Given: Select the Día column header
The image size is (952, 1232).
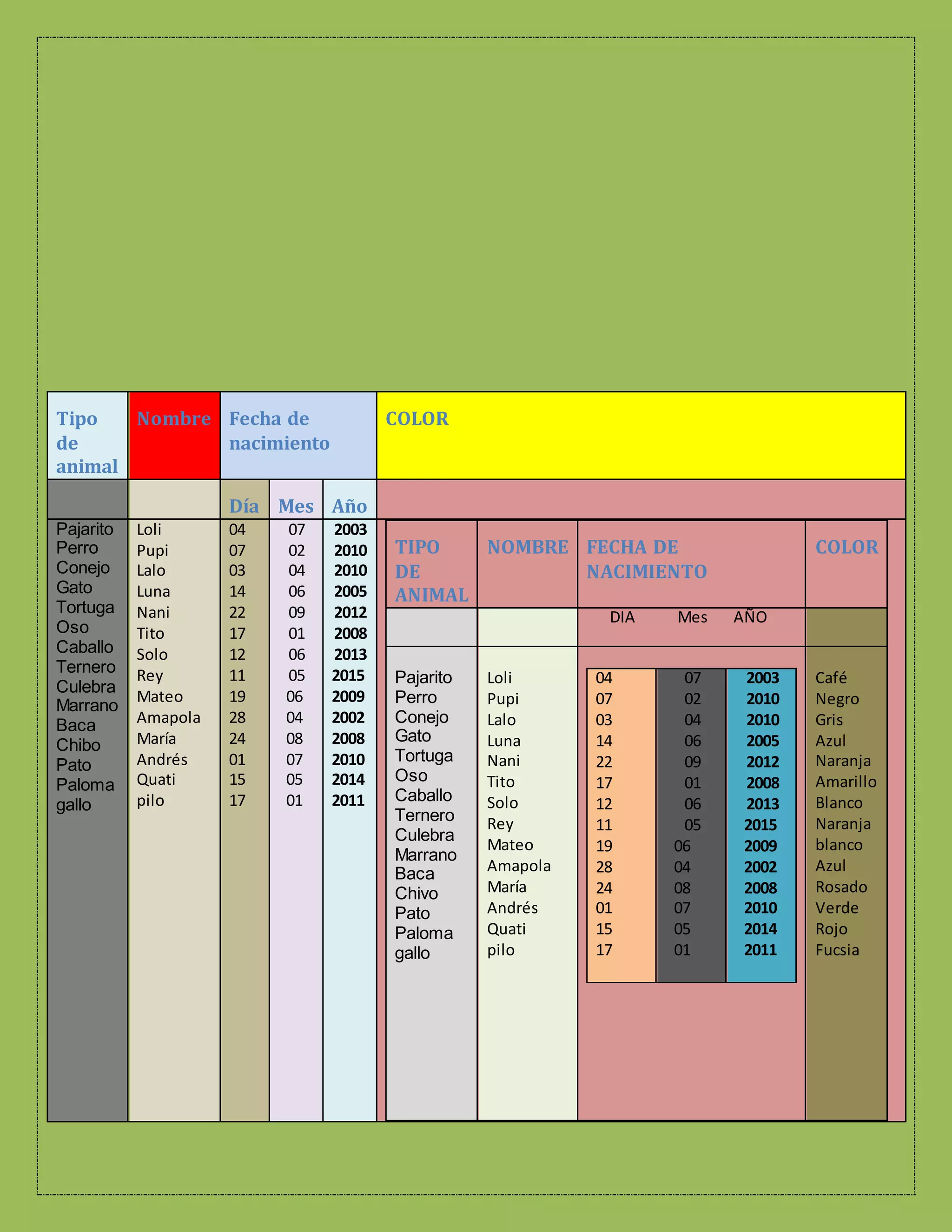Looking at the screenshot, I should click(x=244, y=505).
